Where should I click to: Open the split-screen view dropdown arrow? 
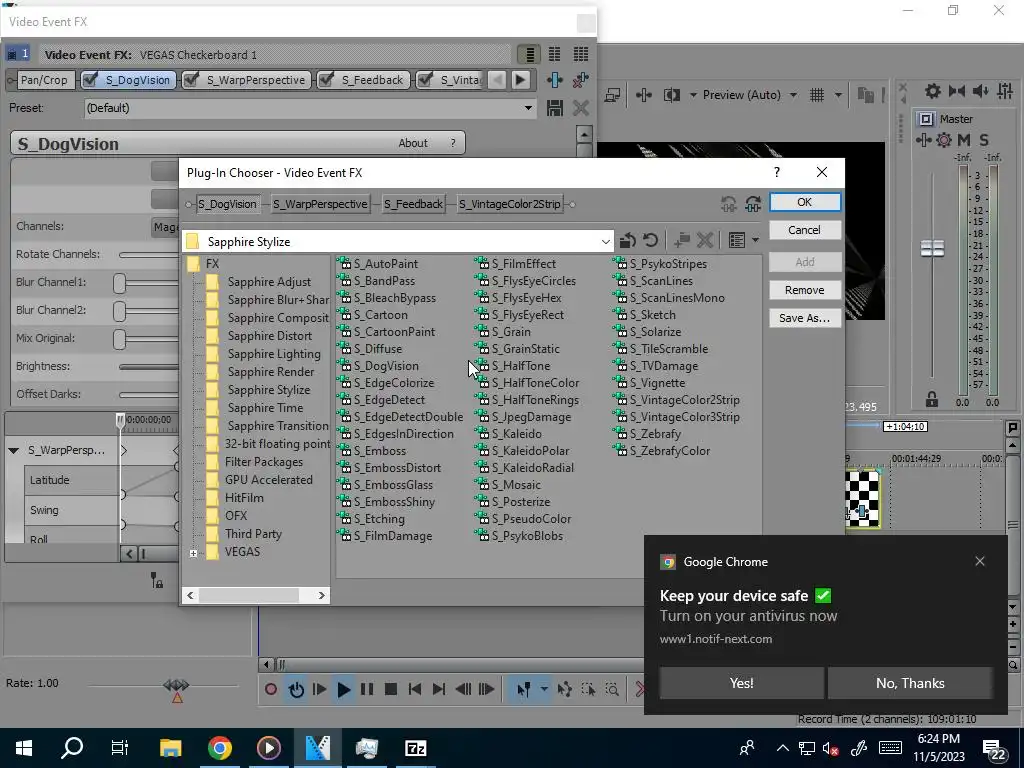pyautogui.click(x=693, y=95)
